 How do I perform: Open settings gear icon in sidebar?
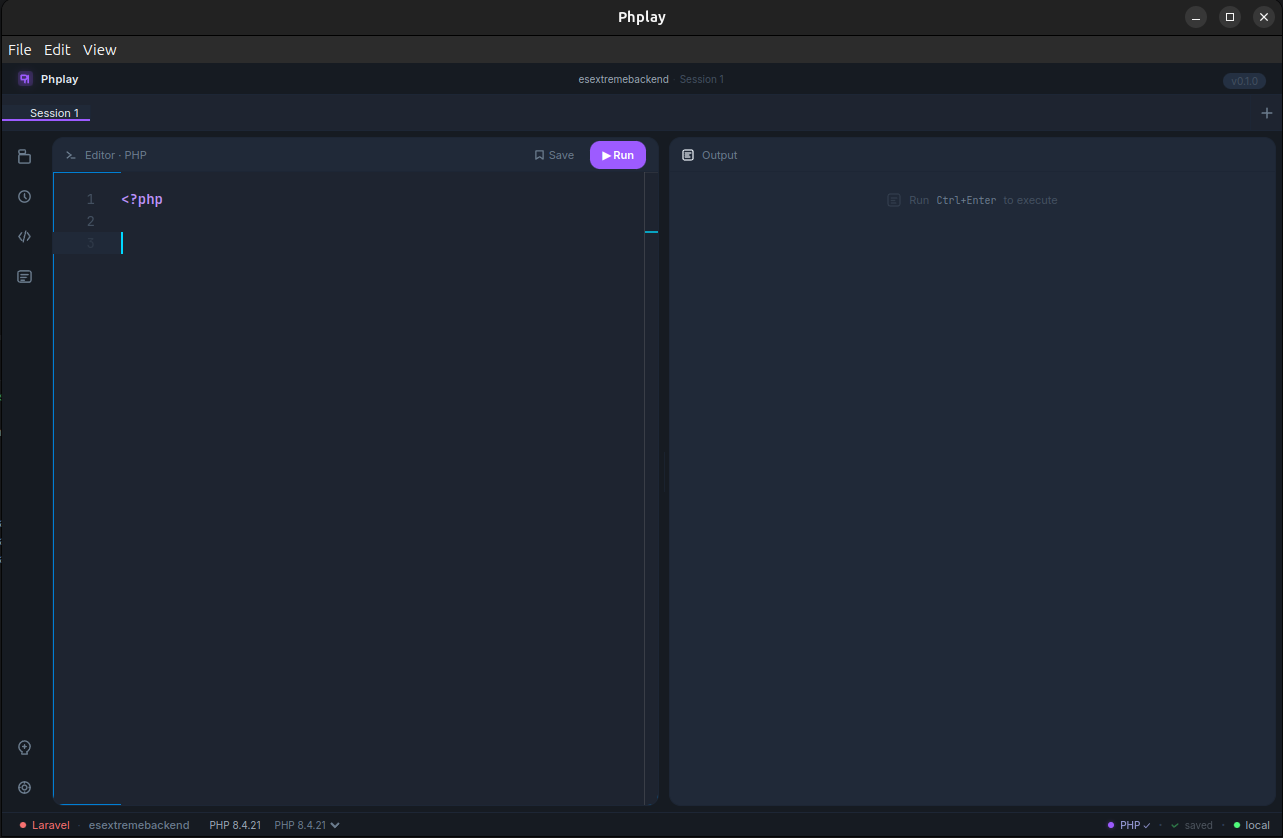25,787
